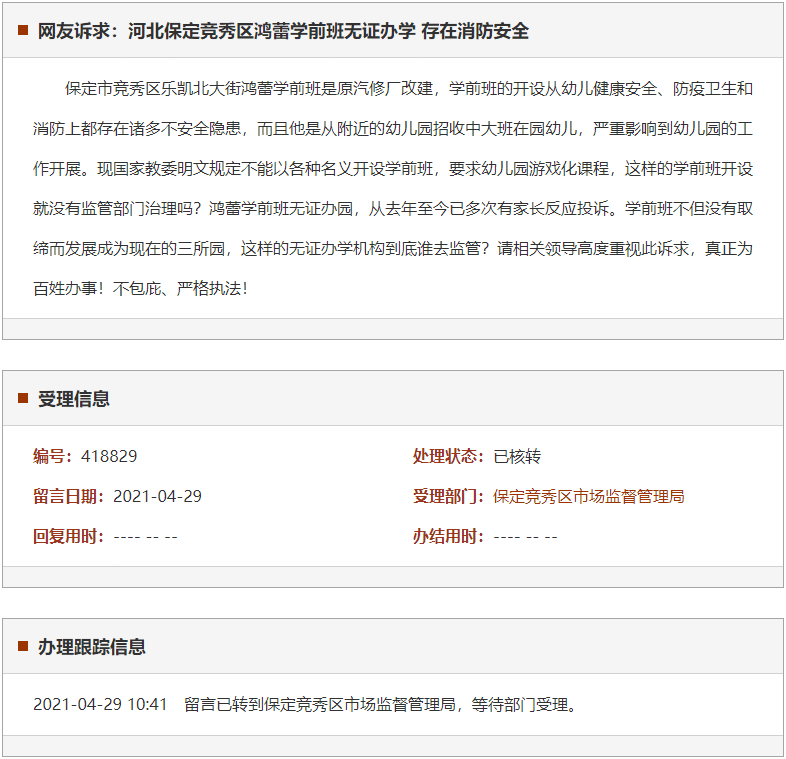Click the 保定竞秀区市场监督管理局 department link

(x=588, y=496)
